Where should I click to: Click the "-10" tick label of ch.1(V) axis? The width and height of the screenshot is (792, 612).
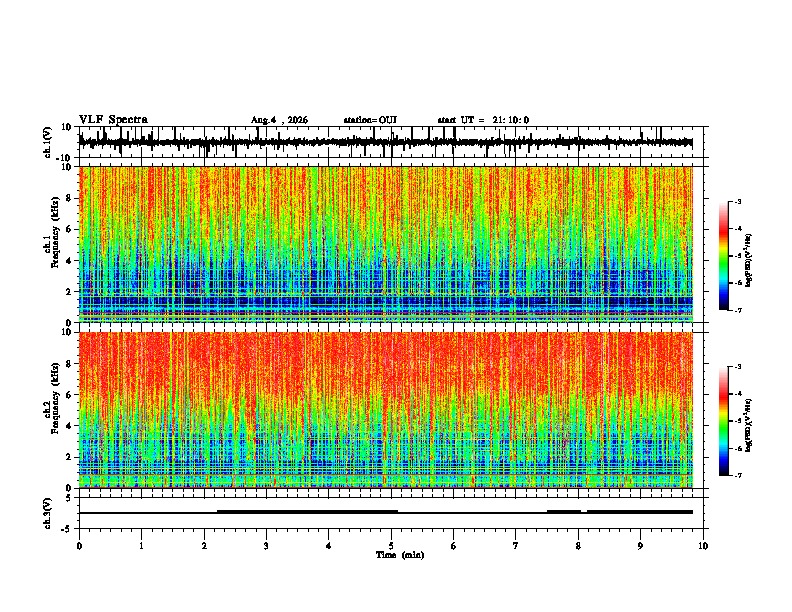(x=65, y=158)
